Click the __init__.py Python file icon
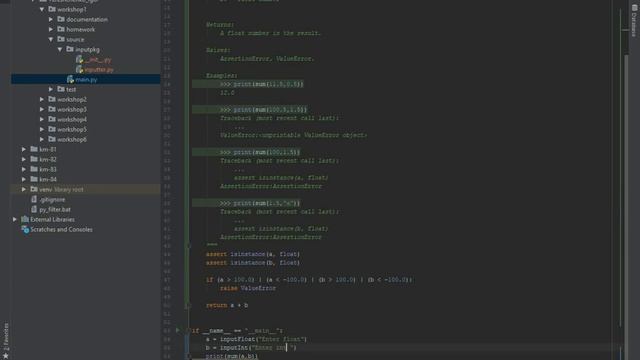Viewport: 640px width, 360px height. pos(79,60)
